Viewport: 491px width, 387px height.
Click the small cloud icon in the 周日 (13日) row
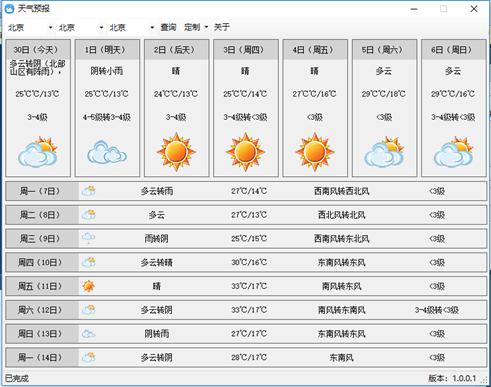coord(89,334)
